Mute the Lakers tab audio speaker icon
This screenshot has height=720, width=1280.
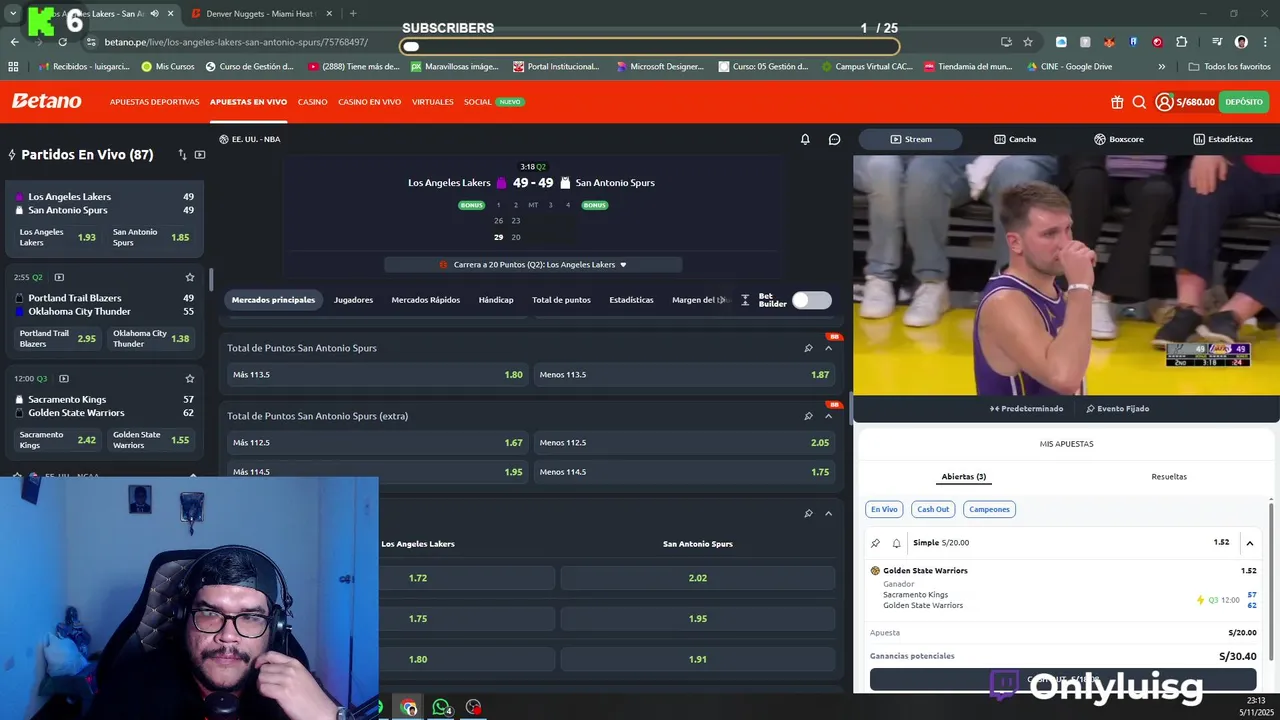[154, 14]
